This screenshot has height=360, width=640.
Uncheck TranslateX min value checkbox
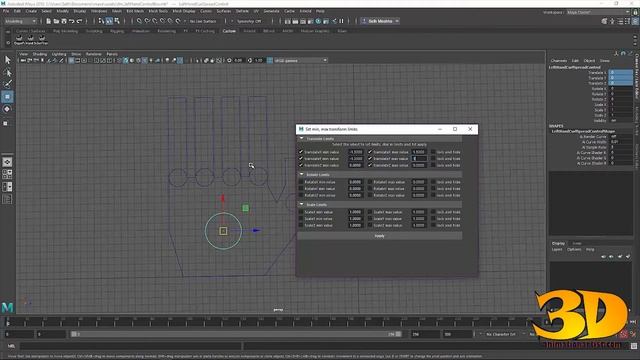[301, 152]
